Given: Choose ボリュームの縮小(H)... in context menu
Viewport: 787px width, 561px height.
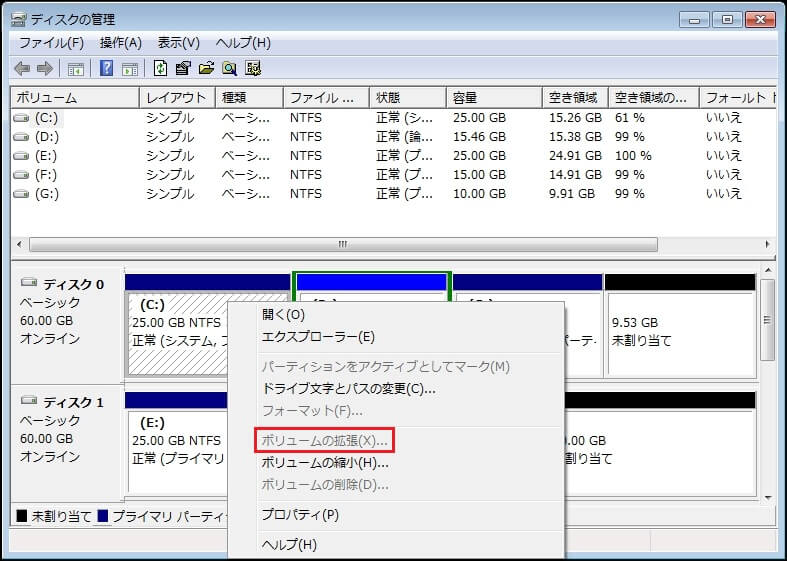Looking at the screenshot, I should pos(325,463).
